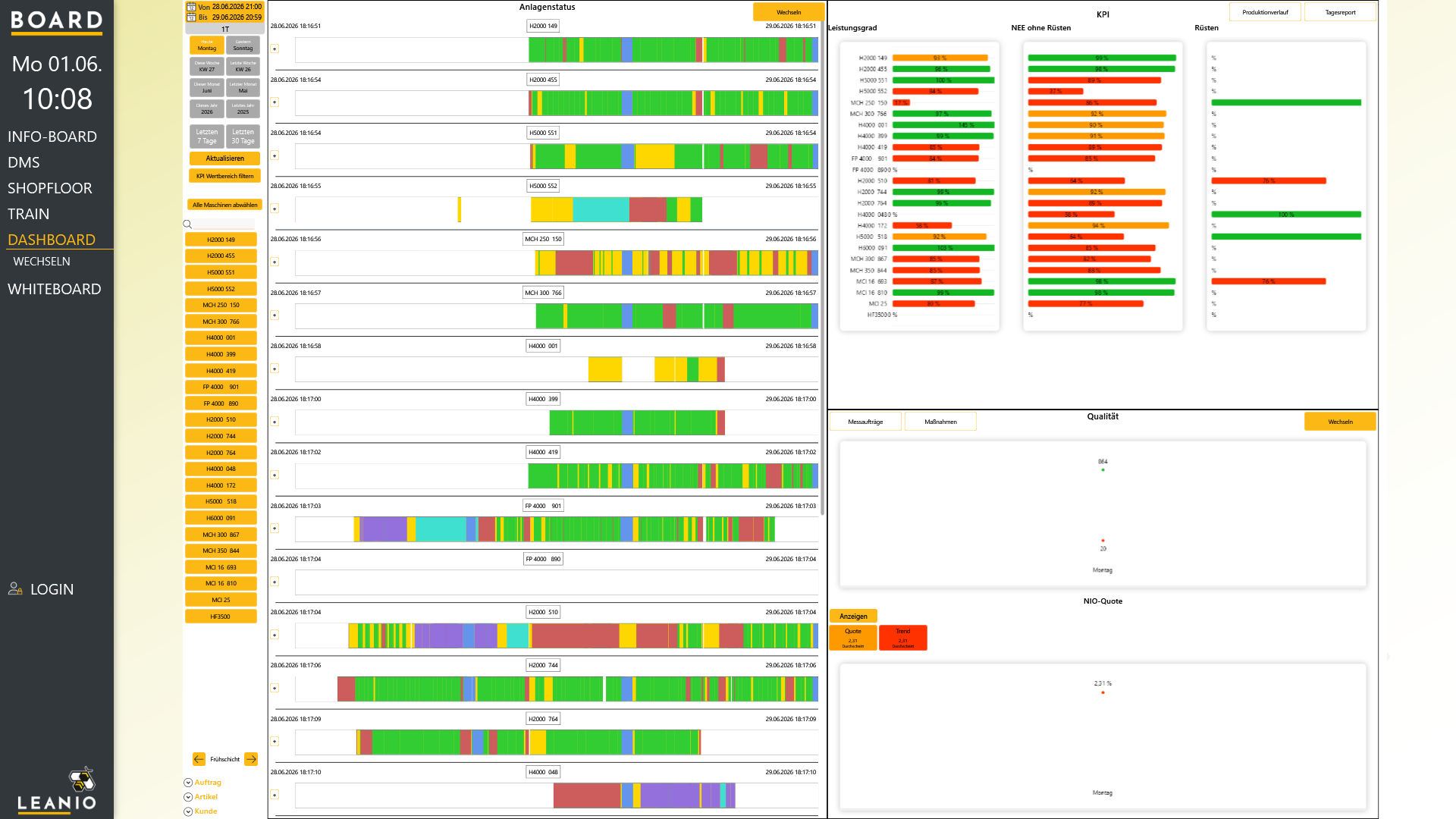Expand the Kunde filter section
Screen dimensions: 1456x819
188,811
